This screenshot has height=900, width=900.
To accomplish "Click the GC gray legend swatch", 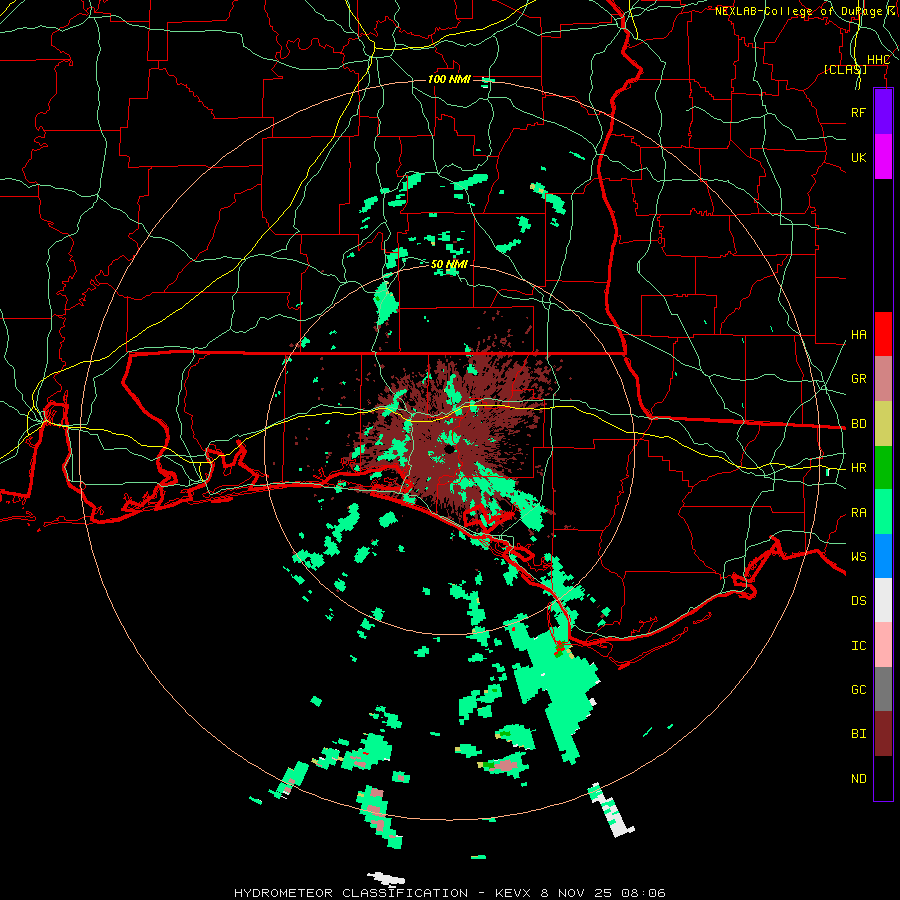I will point(883,689).
